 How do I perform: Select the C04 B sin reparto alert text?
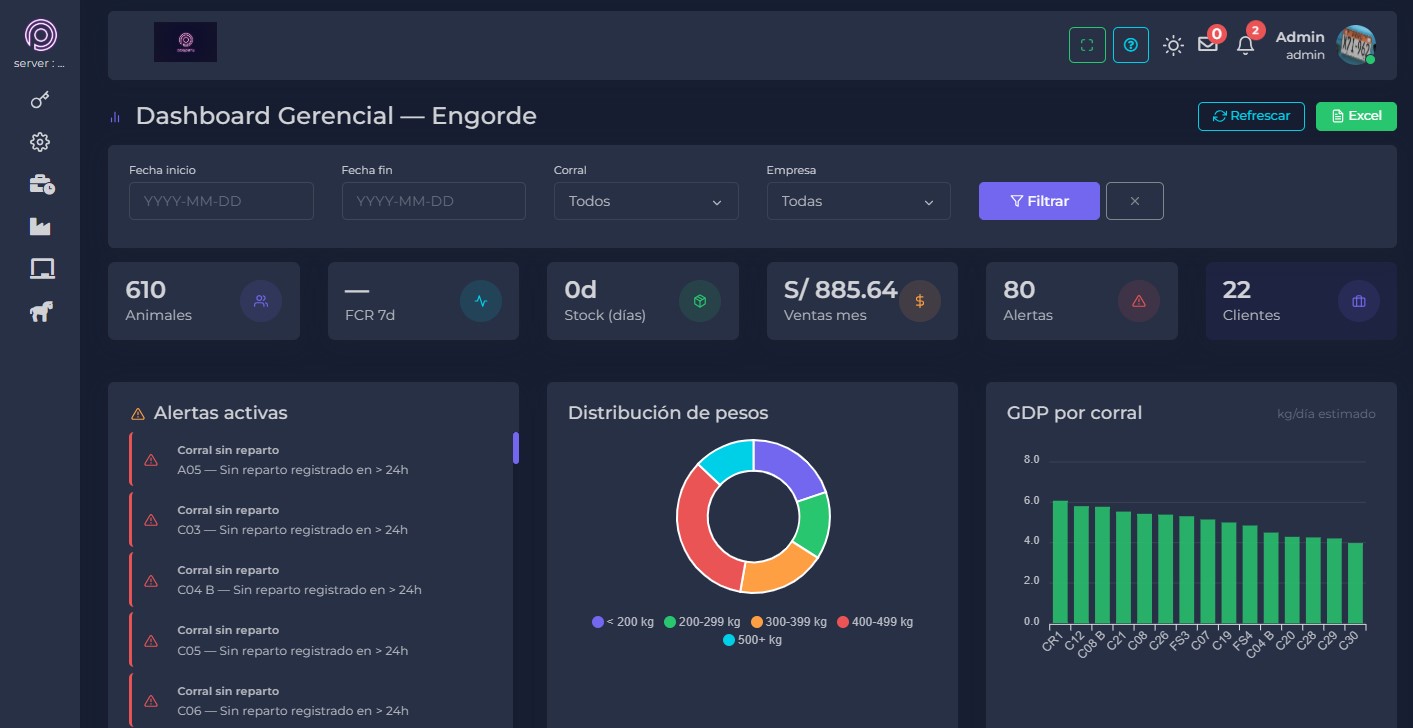(x=300, y=590)
